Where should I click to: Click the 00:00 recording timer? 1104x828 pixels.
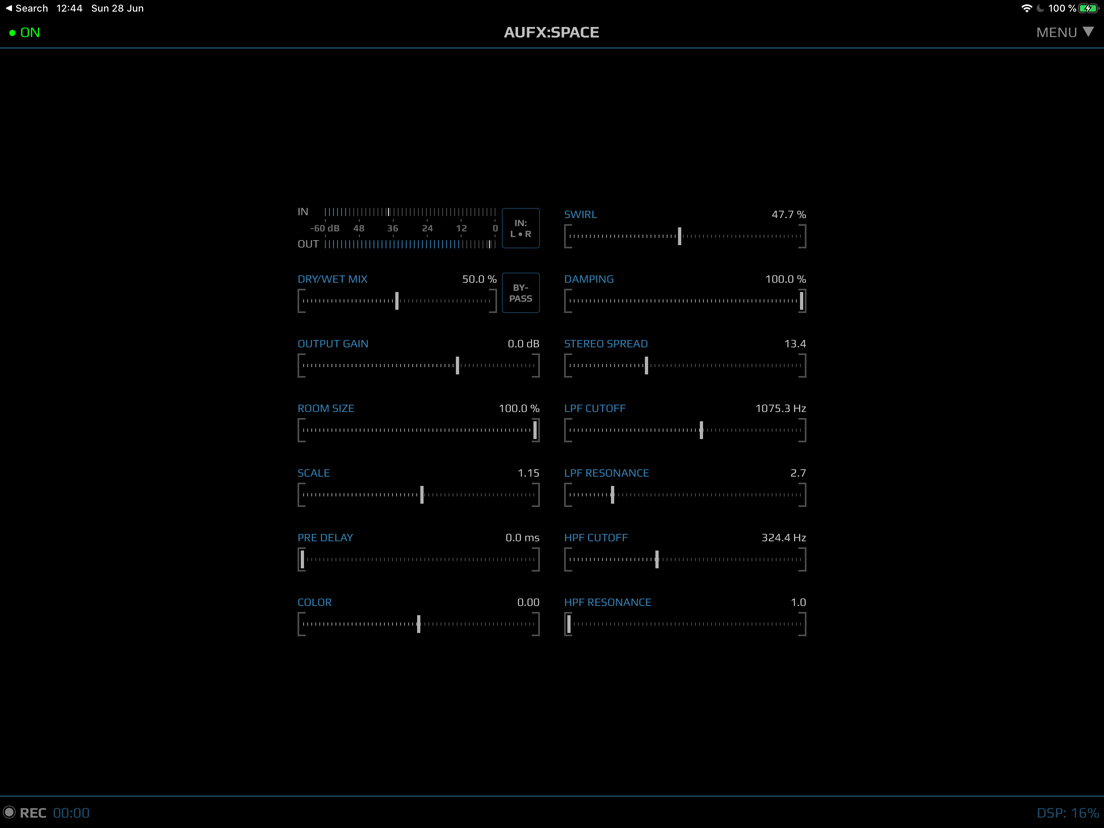71,813
